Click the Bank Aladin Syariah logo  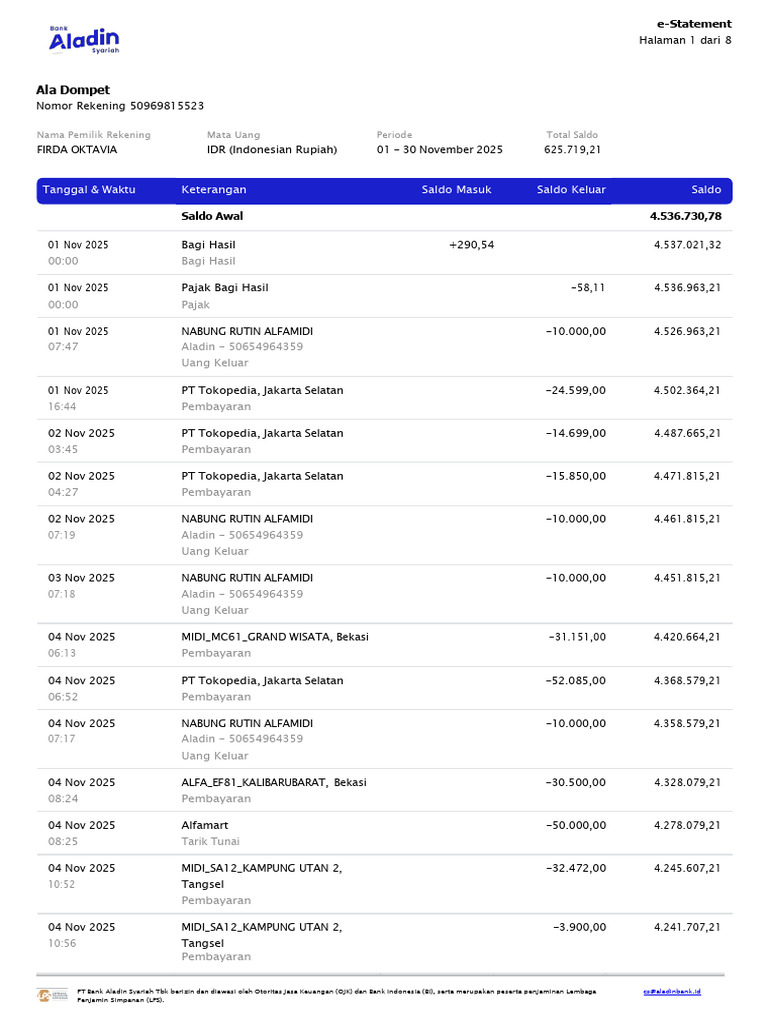click(x=84, y=40)
